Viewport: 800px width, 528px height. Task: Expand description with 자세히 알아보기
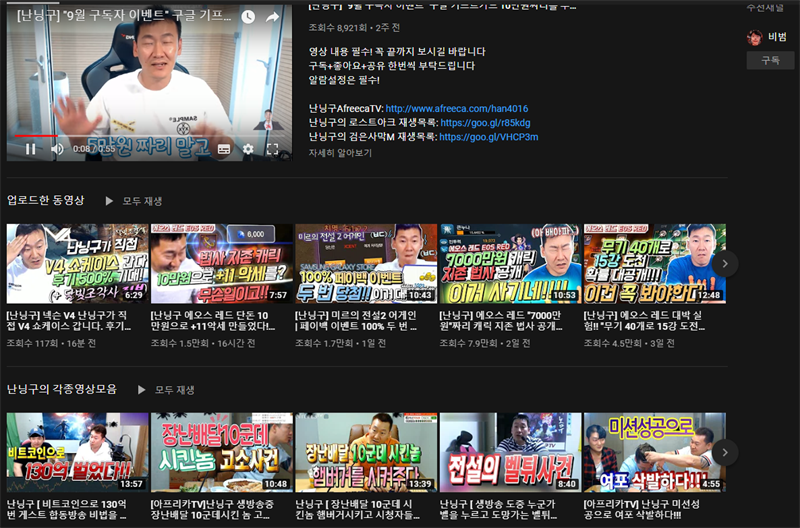click(x=340, y=153)
